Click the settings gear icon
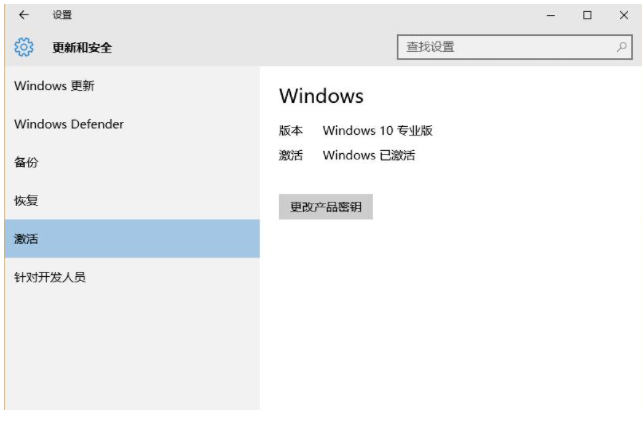Viewport: 642px width, 429px height. (24, 47)
